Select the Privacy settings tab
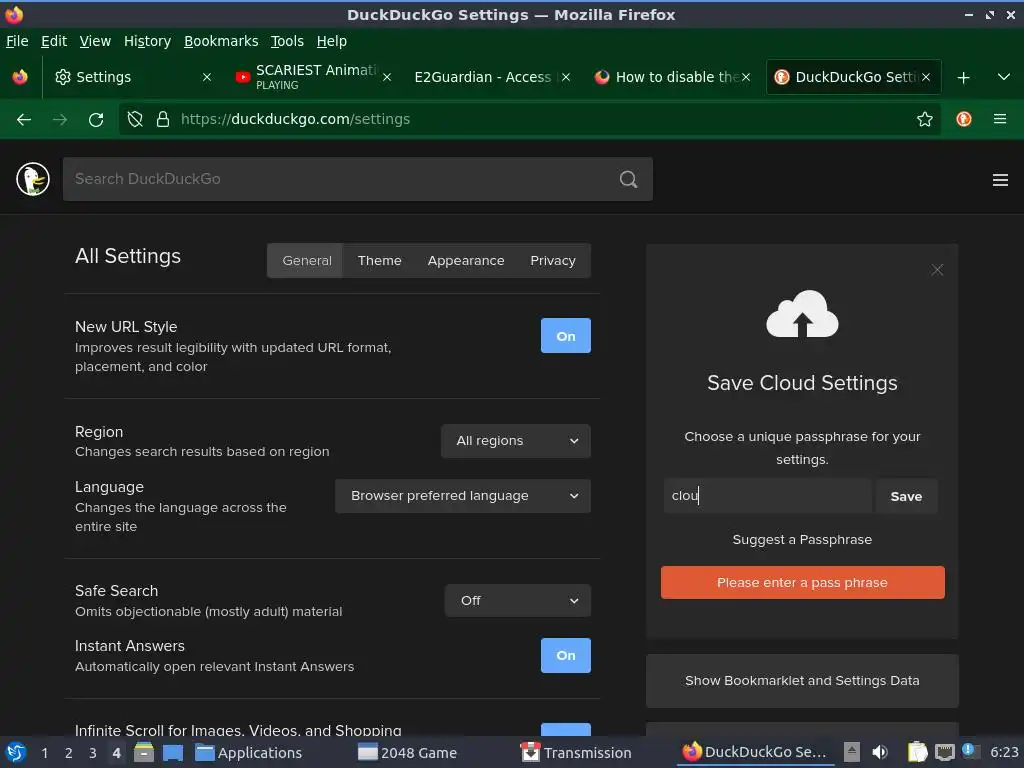Image resolution: width=1024 pixels, height=768 pixels. (x=552, y=261)
